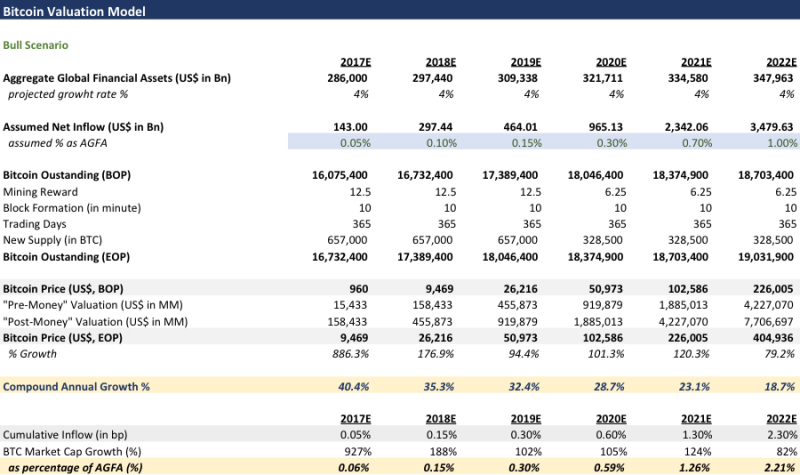Screen dimensions: 800x475
Task: Select the 2.21% value
Action: pyautogui.click(x=782, y=467)
